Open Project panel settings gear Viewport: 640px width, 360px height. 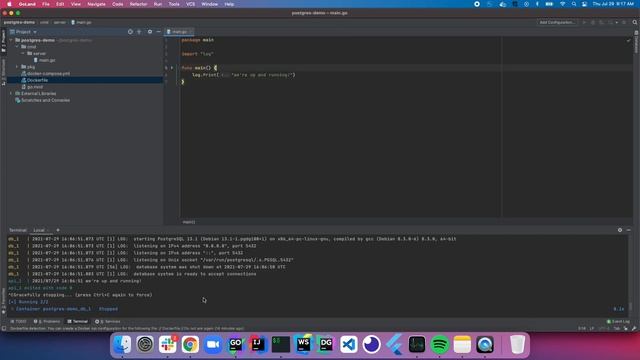150,31
